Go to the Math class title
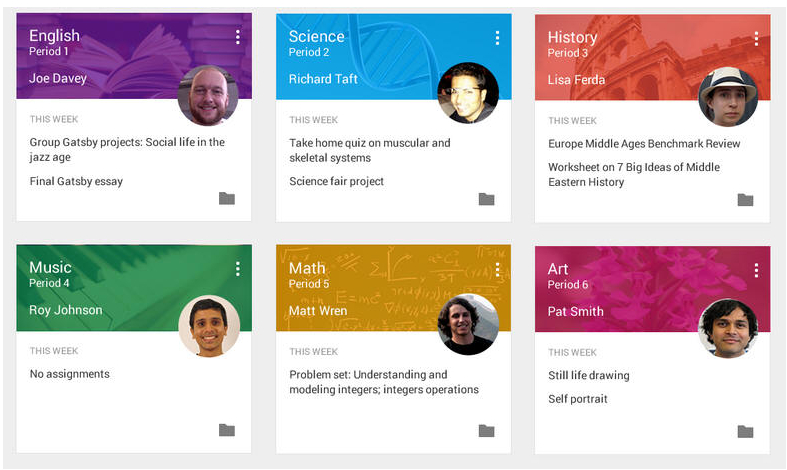 (307, 268)
